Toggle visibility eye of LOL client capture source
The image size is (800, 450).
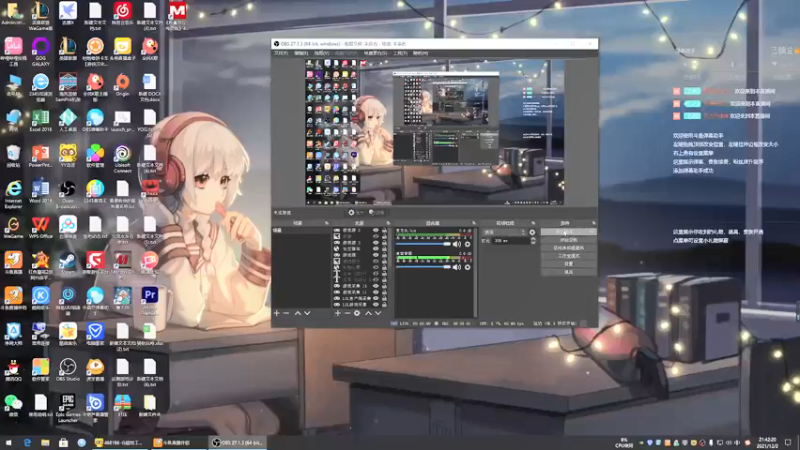coord(376,298)
